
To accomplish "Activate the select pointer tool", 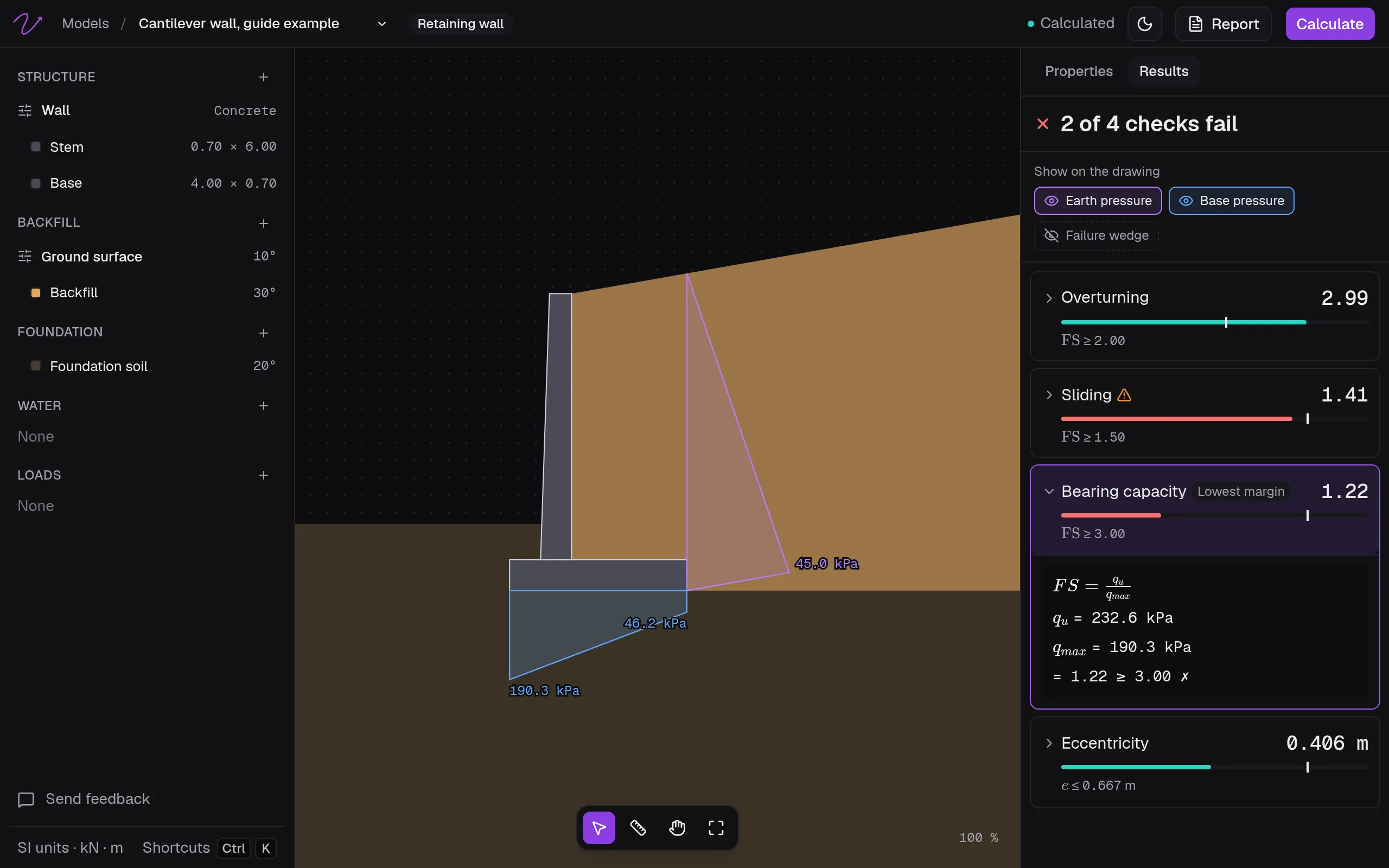I will 598,827.
